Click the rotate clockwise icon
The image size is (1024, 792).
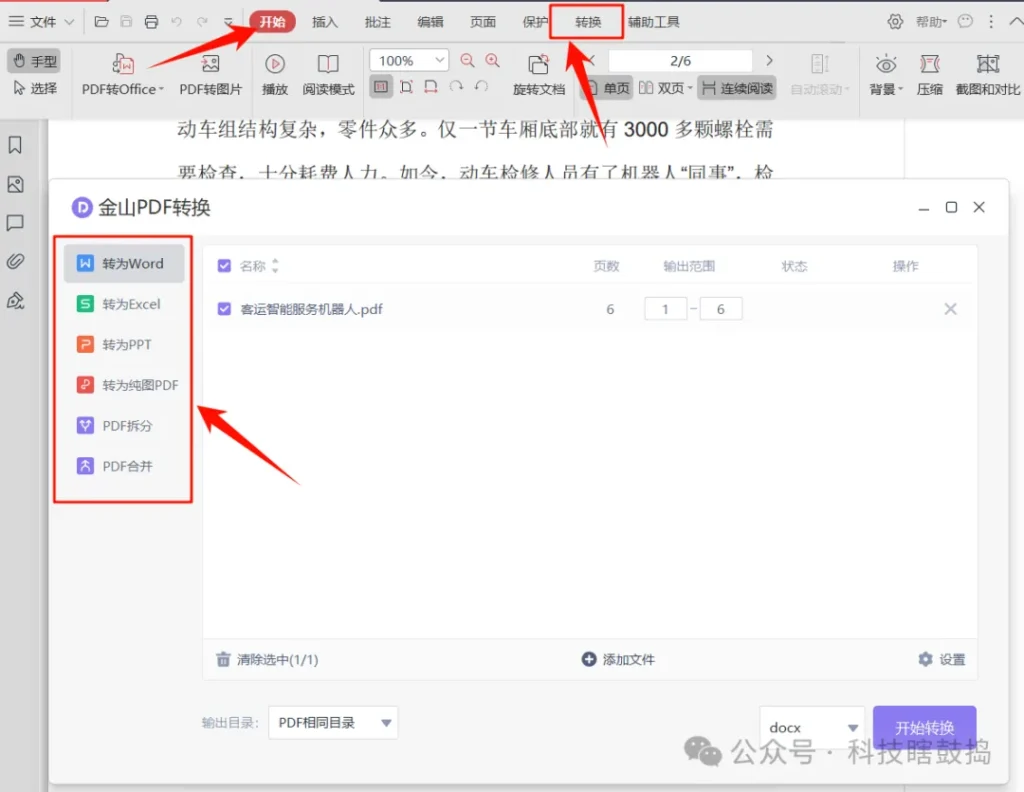[x=456, y=86]
